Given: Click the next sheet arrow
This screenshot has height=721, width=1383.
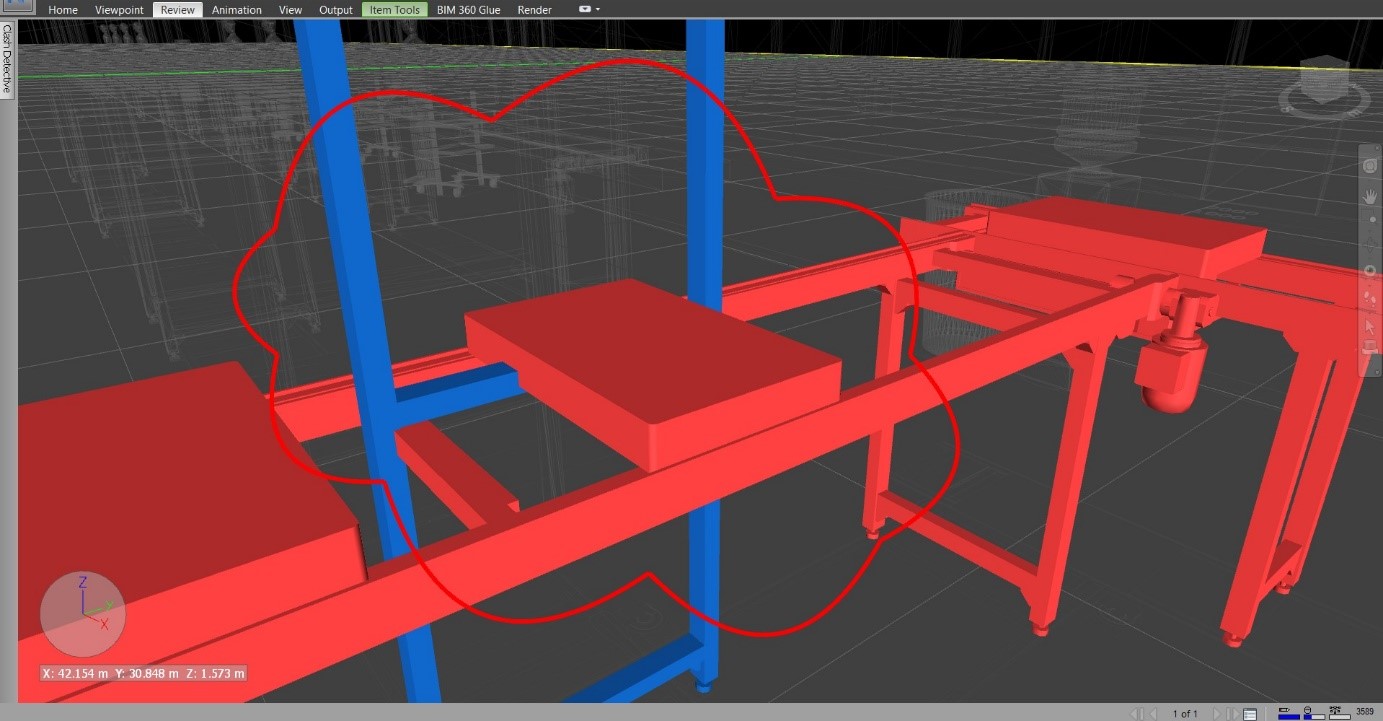Looking at the screenshot, I should [1217, 713].
